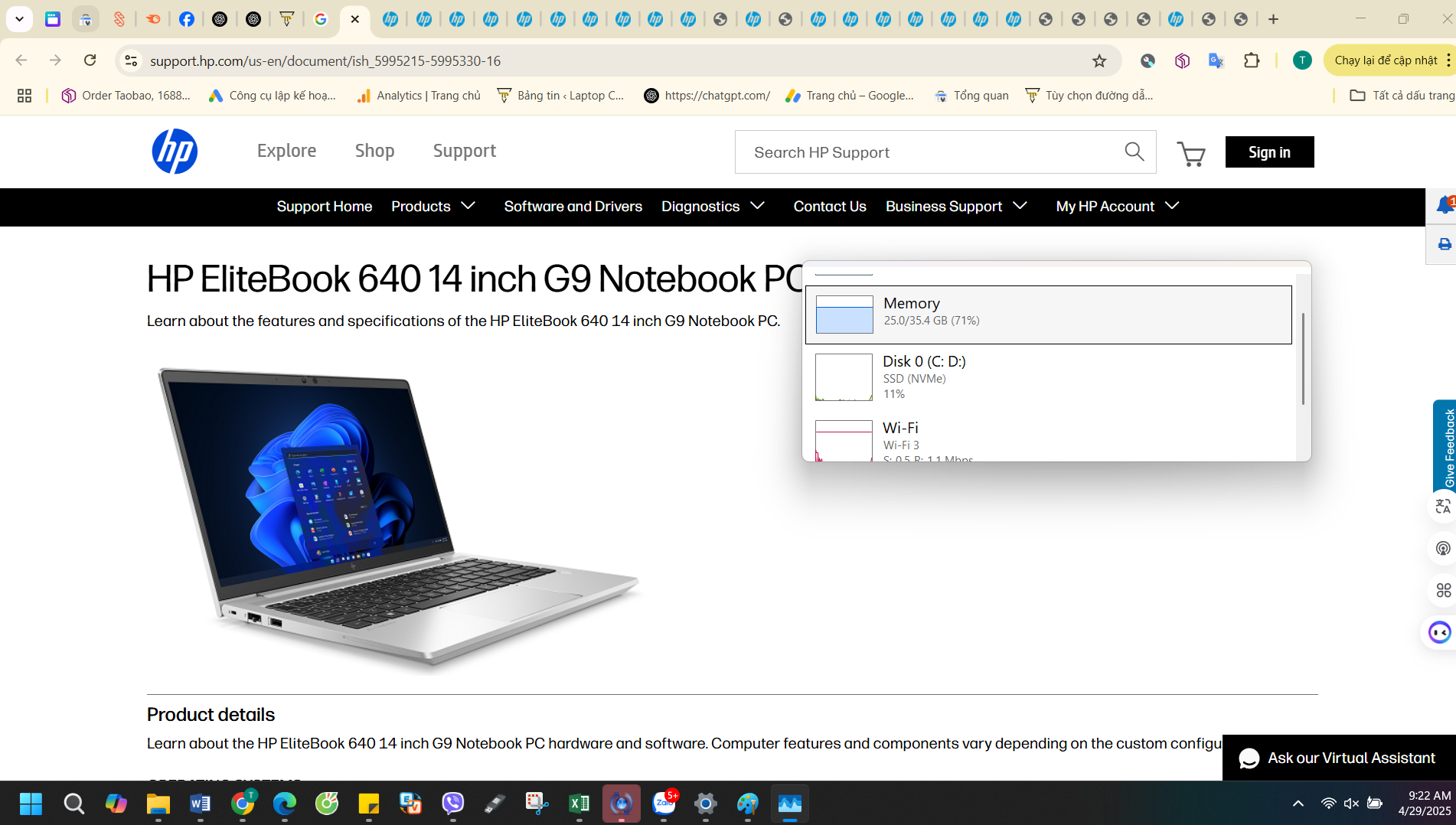This screenshot has width=1456, height=825.
Task: Click Ask our Virtual Assistant
Action: click(x=1339, y=758)
